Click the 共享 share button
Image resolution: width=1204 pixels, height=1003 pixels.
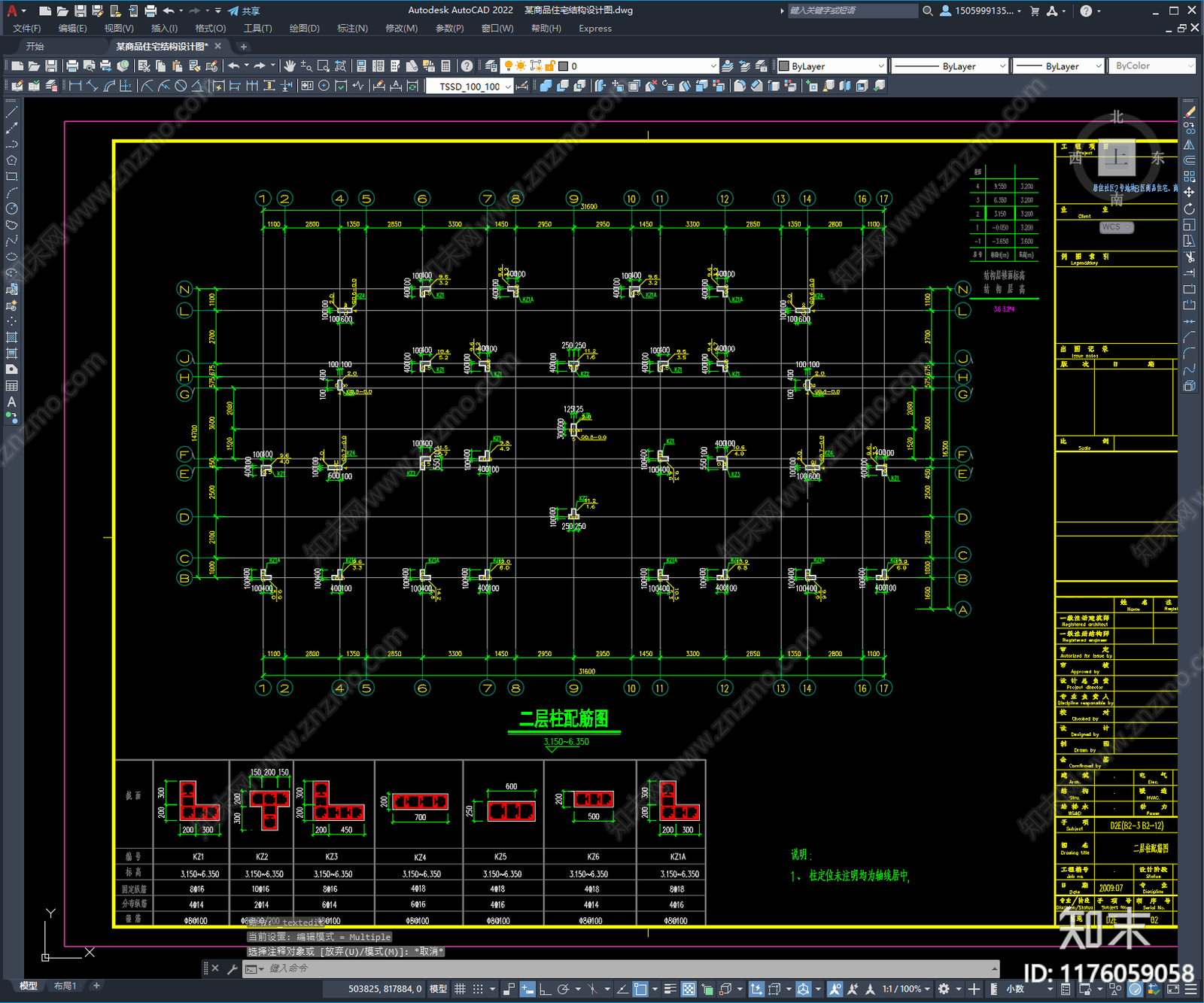[245, 11]
